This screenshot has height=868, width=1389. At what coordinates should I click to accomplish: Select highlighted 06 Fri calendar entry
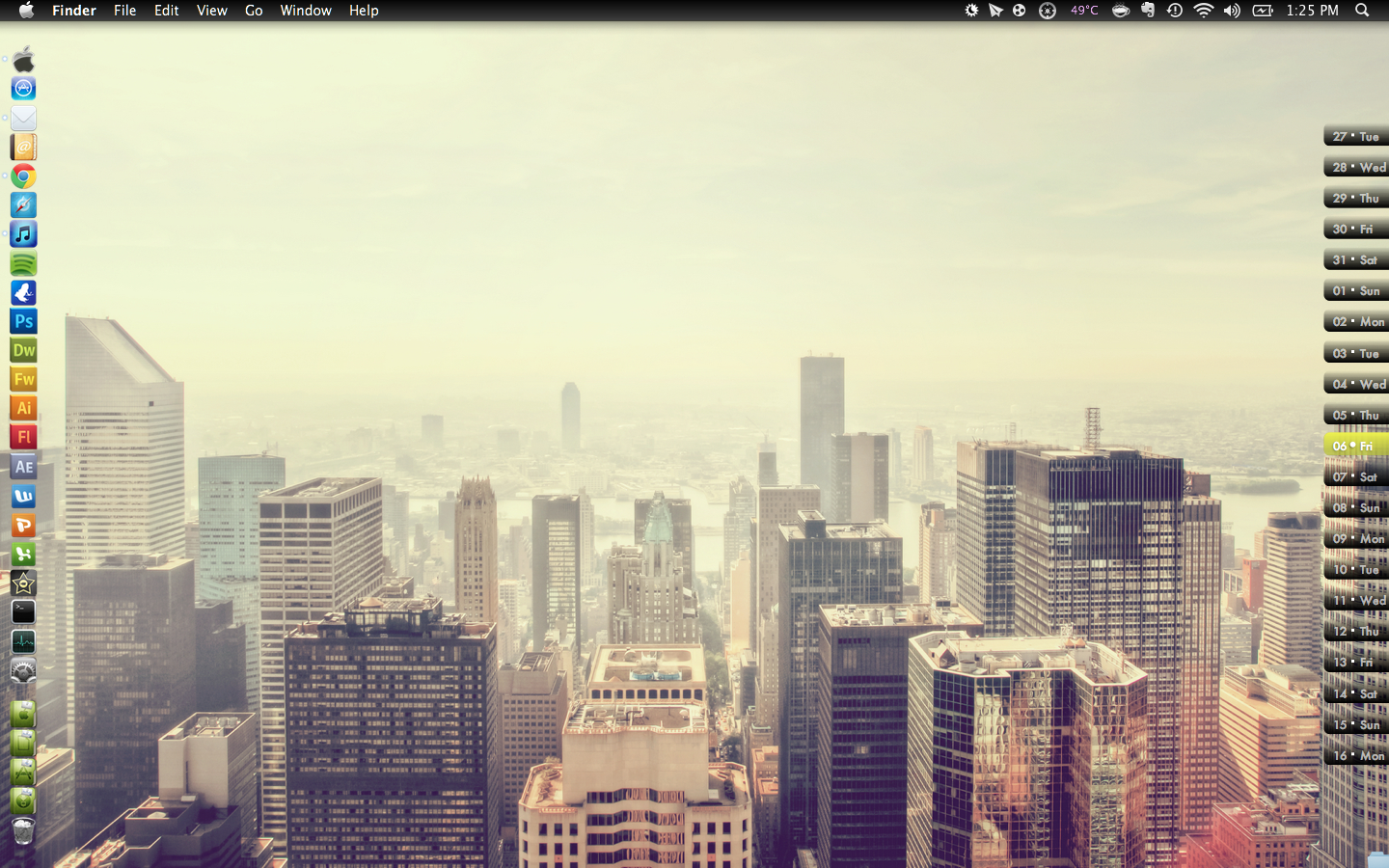(1356, 446)
